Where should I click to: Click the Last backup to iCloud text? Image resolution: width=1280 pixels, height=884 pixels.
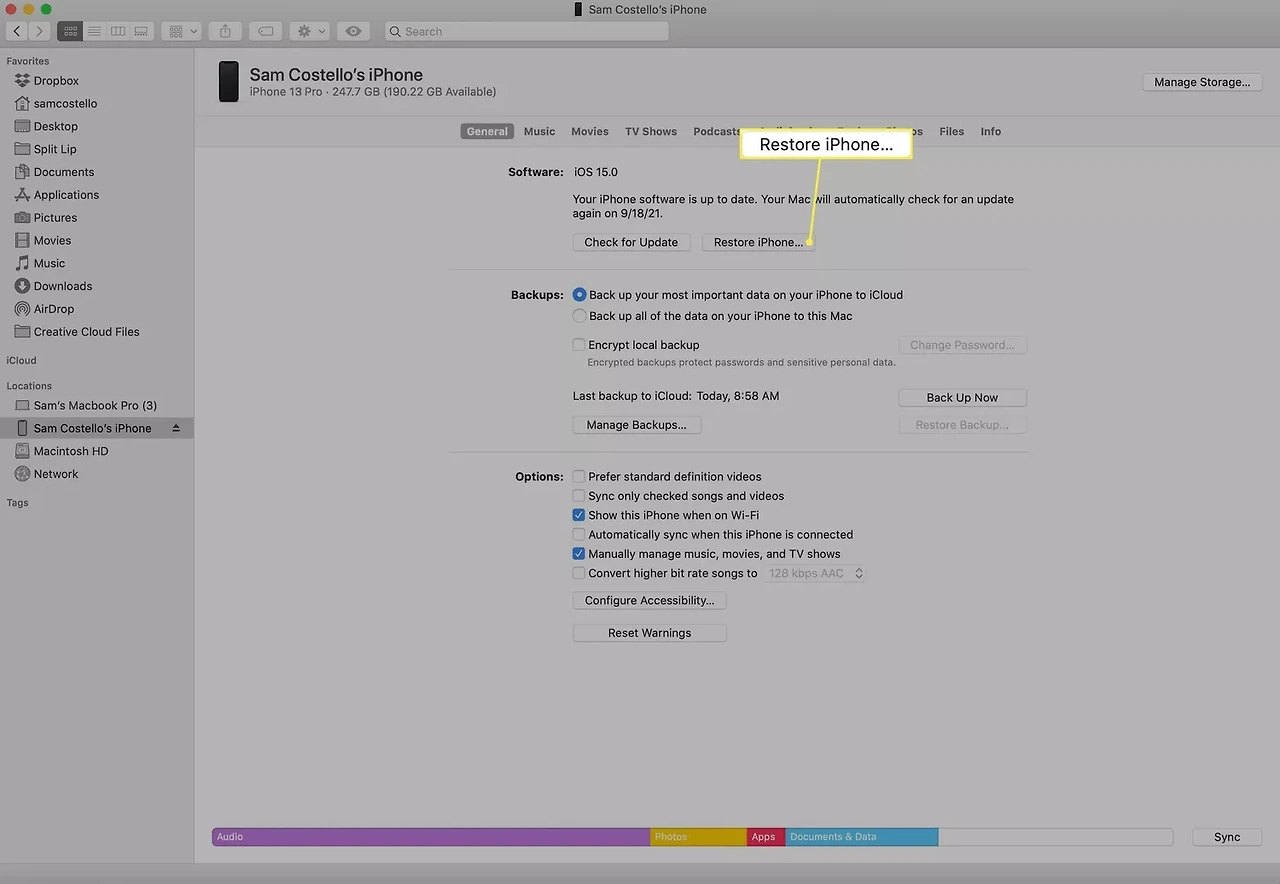[676, 396]
